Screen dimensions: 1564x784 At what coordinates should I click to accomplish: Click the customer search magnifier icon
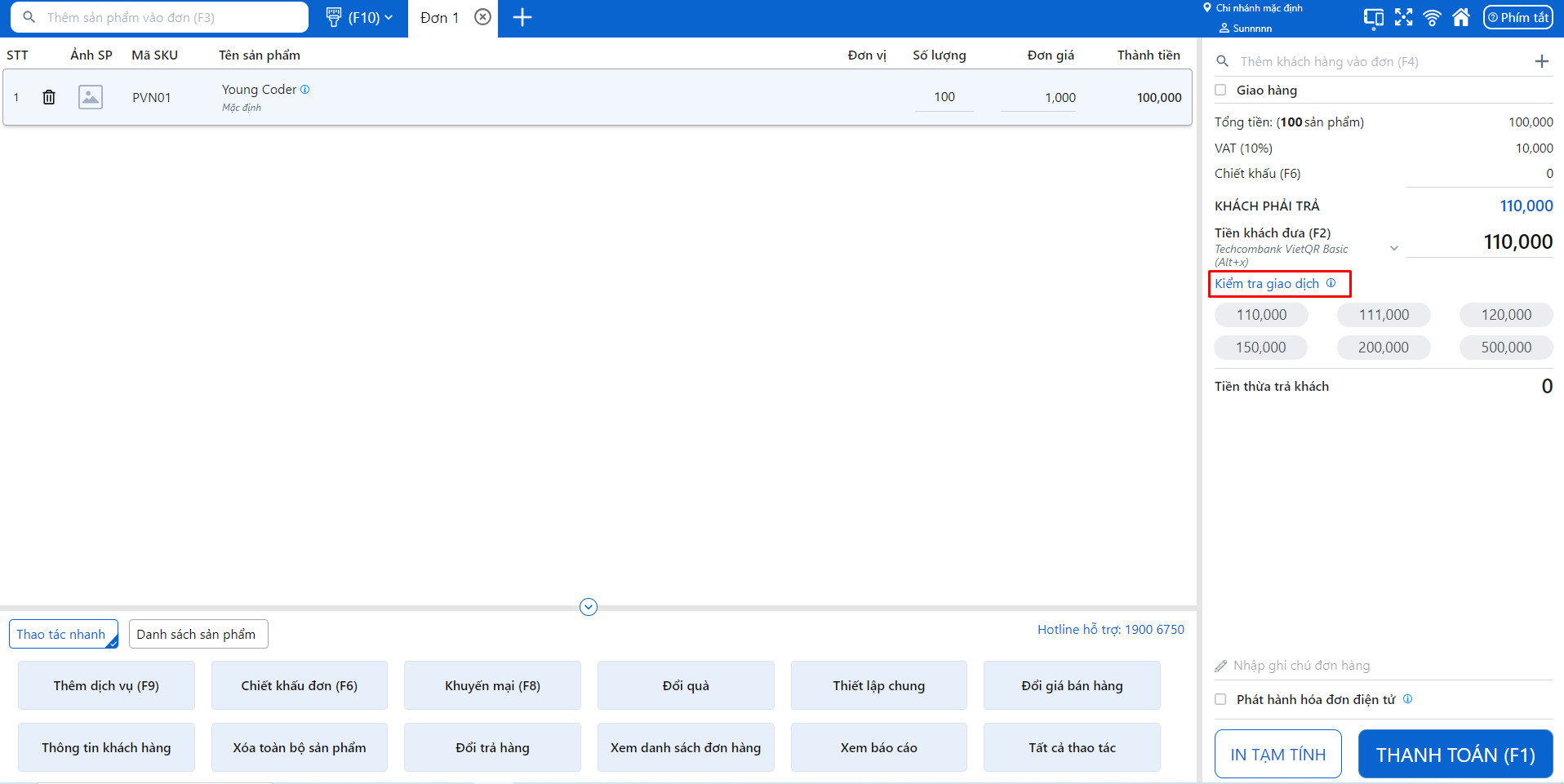pyautogui.click(x=1222, y=61)
